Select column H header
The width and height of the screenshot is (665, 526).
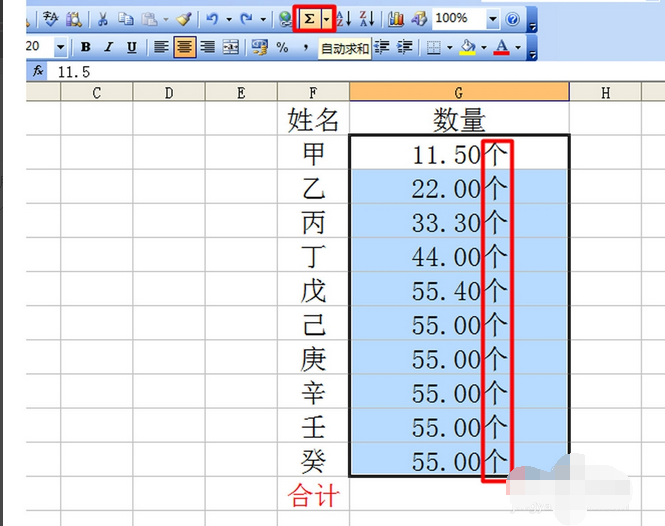[605, 92]
